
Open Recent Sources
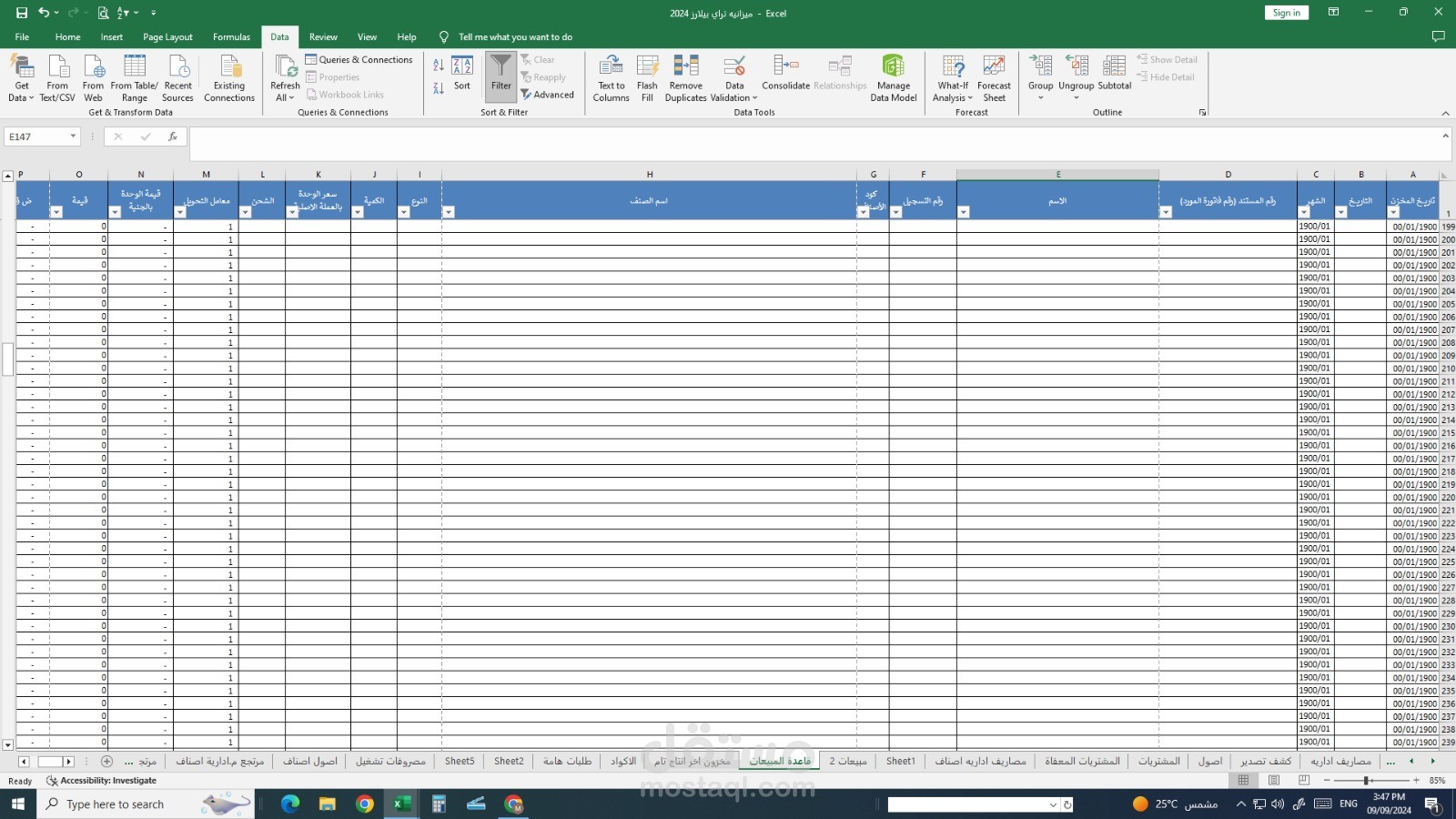(177, 78)
